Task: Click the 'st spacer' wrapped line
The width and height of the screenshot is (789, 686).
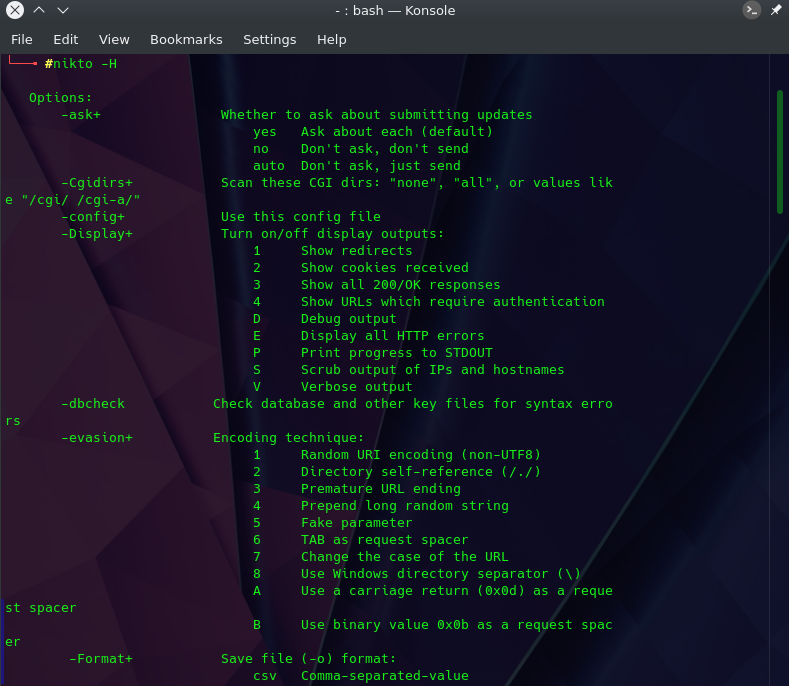Action: [41, 608]
